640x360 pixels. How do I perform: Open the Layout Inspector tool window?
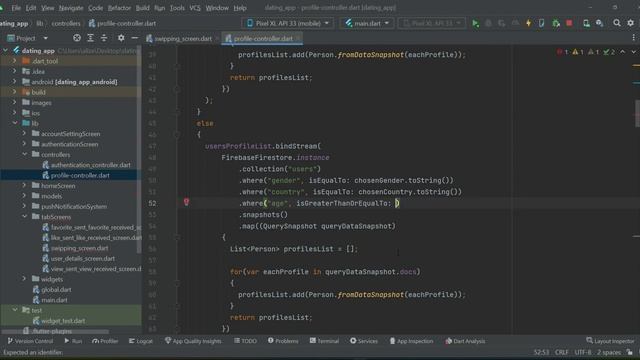(x=610, y=341)
